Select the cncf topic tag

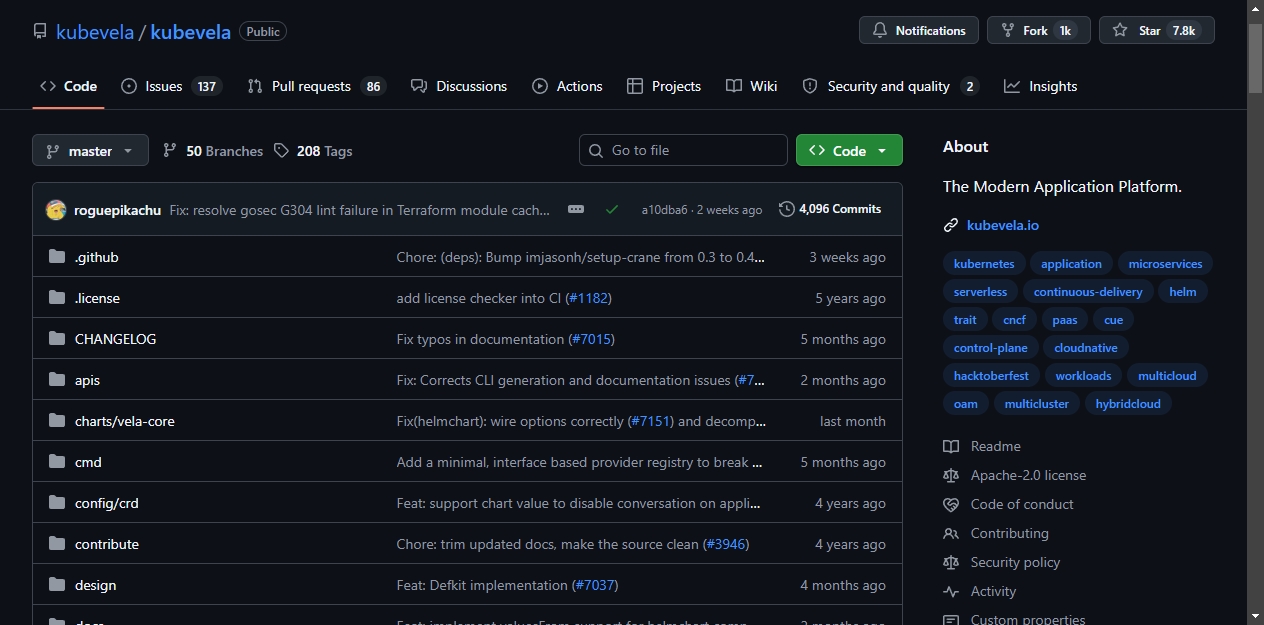click(x=1014, y=320)
